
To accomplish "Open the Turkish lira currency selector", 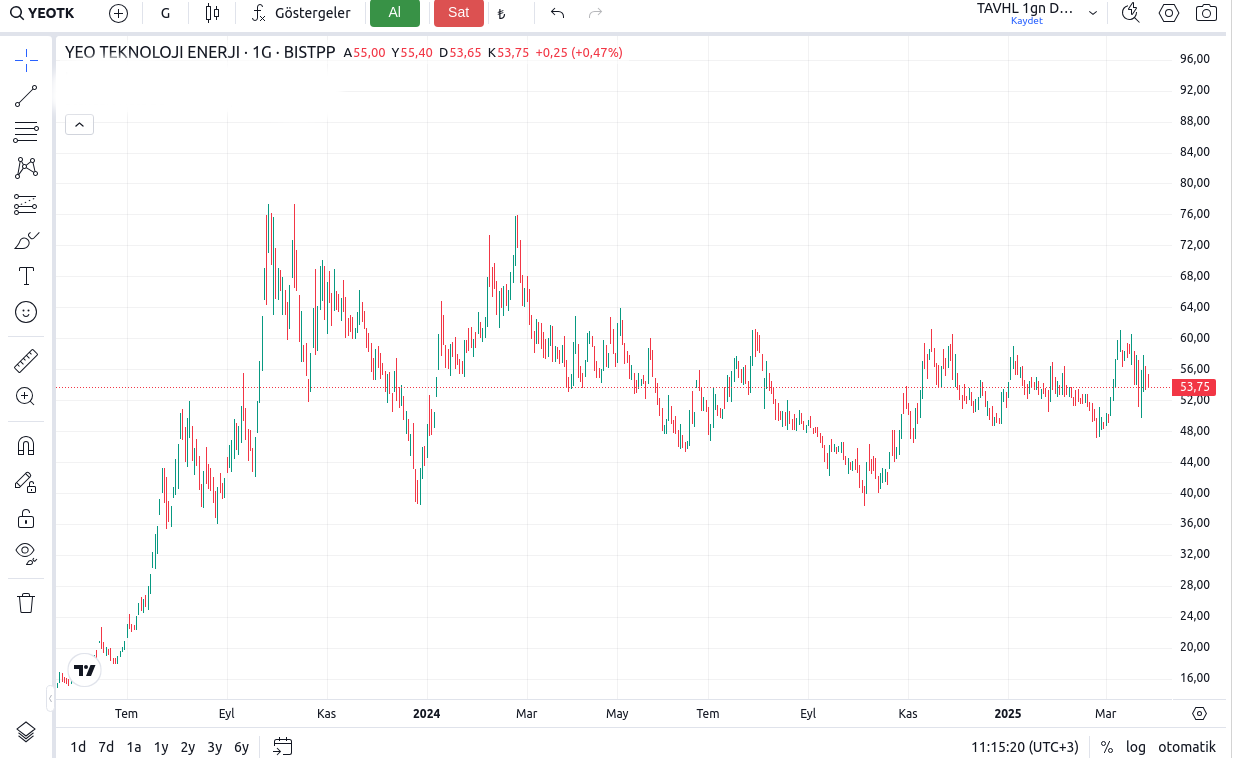I will (x=501, y=13).
